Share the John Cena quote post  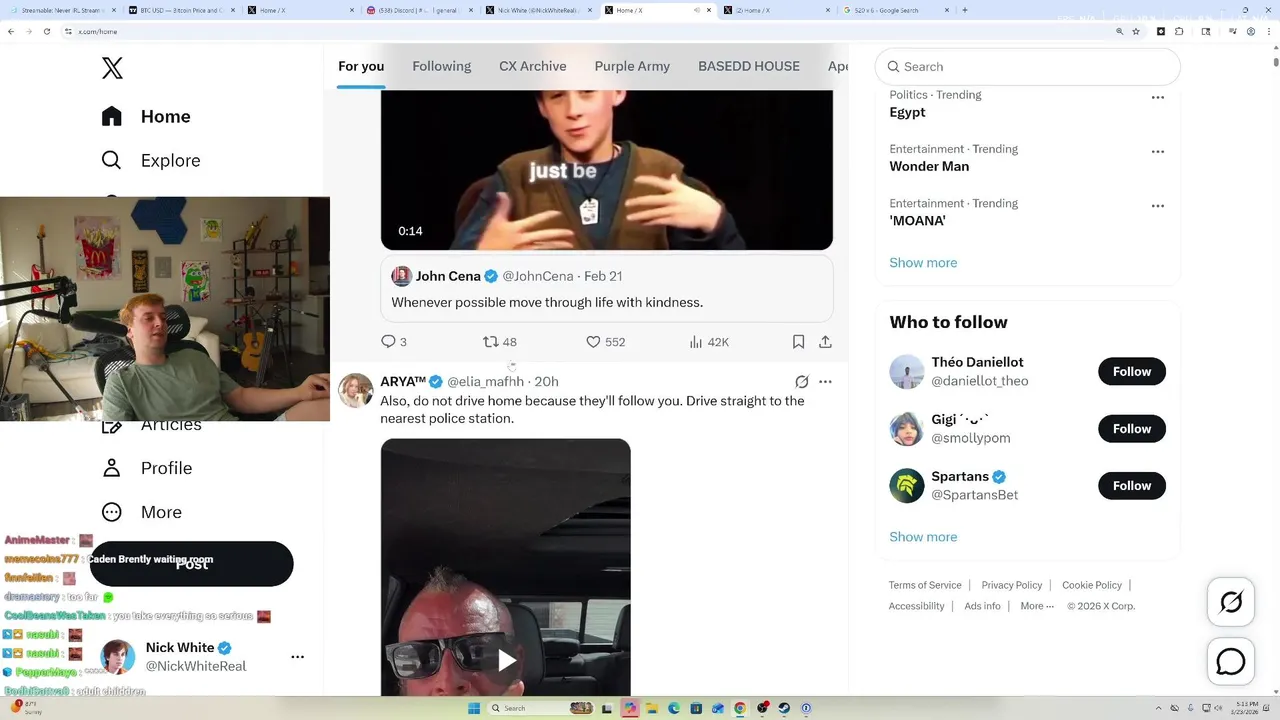[825, 342]
